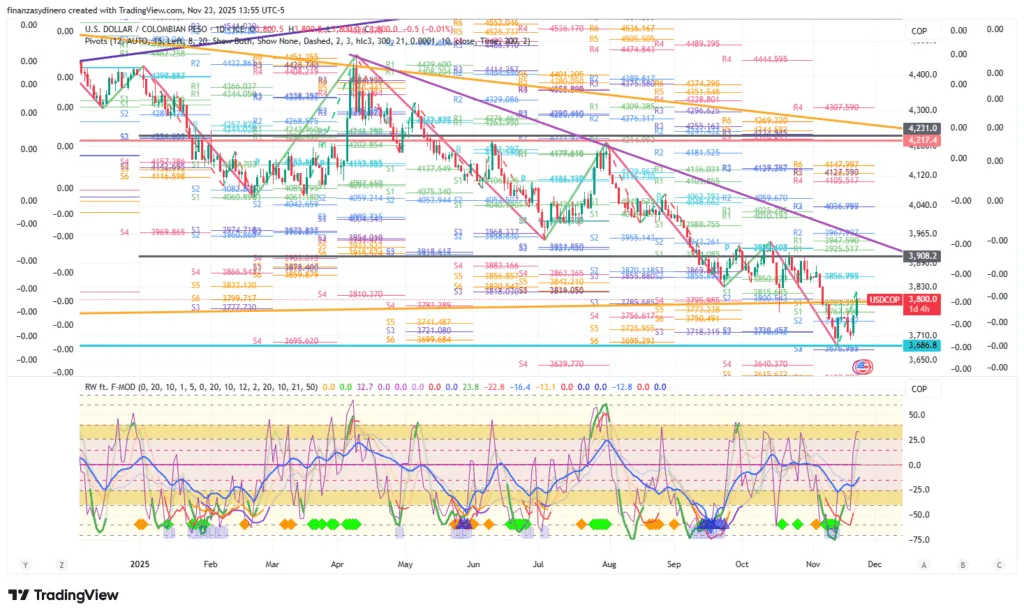Select the U.S. Dollar / Colombian Peso title

(x=150, y=30)
